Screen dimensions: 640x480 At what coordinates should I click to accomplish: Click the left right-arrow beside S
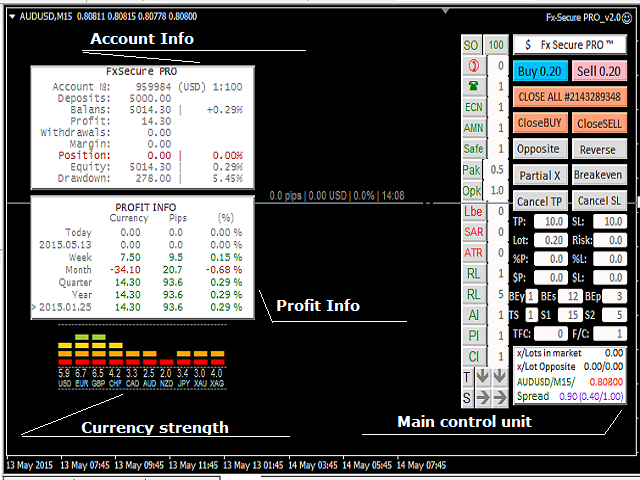482,398
